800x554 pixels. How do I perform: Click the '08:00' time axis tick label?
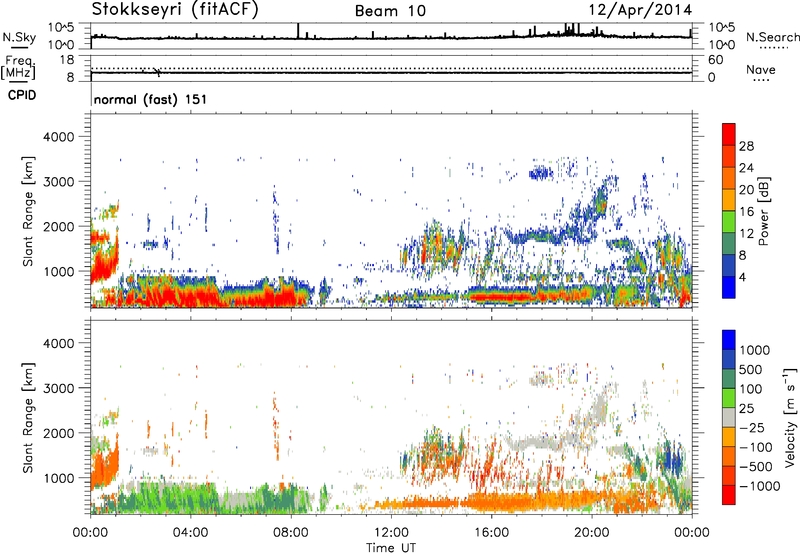(x=291, y=533)
